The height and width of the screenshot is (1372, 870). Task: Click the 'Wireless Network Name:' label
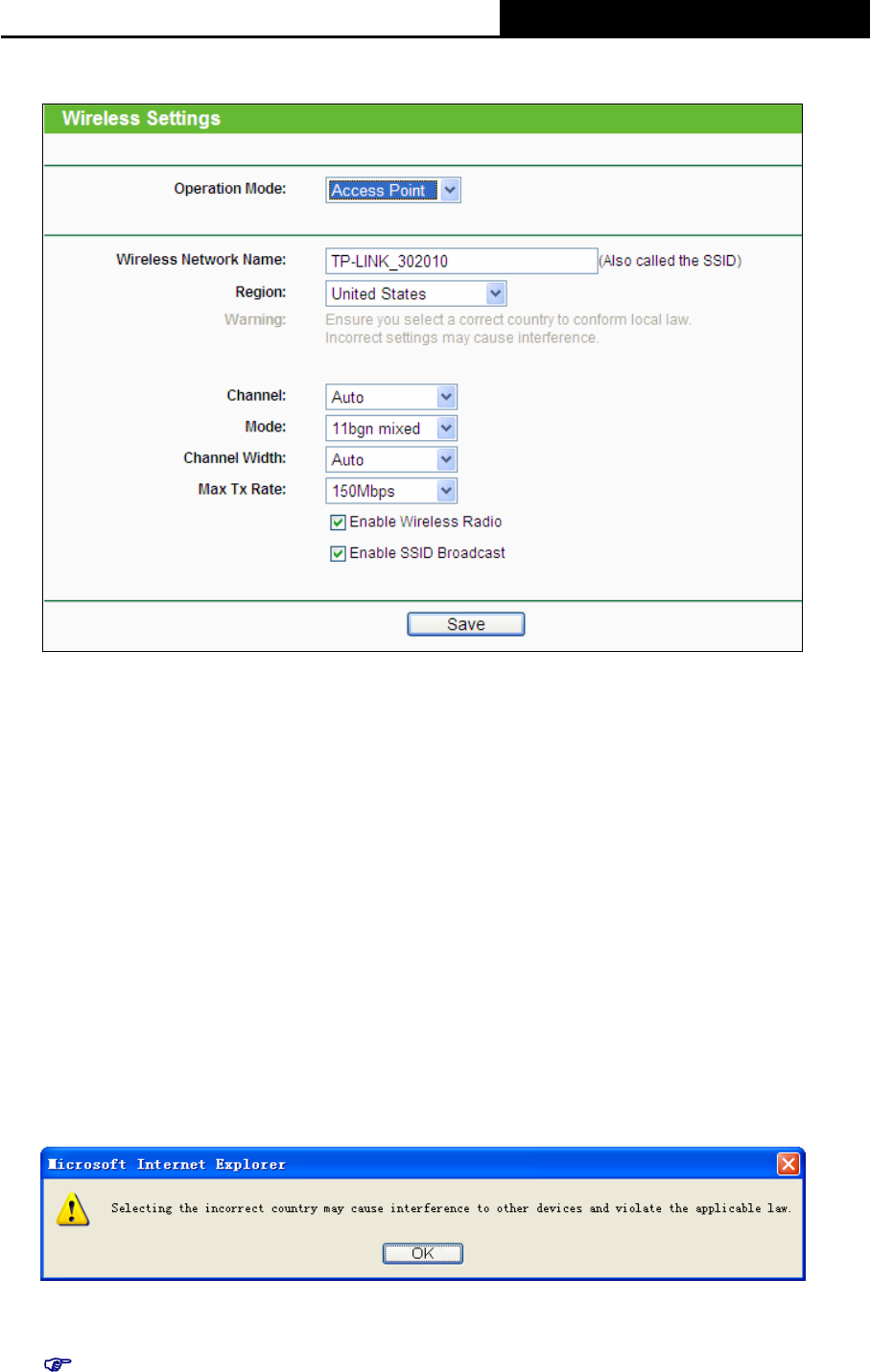(x=201, y=260)
